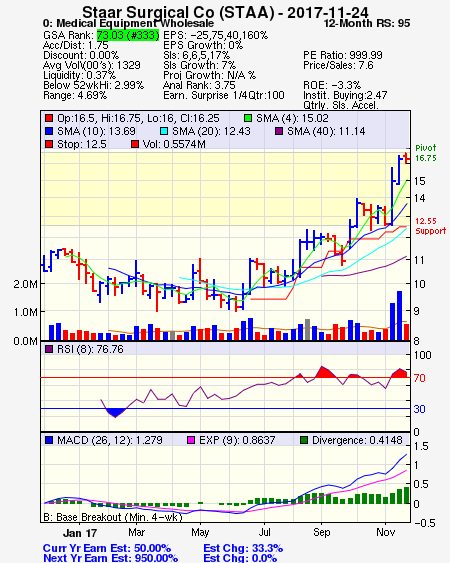
Task: Click the EPS Growth: 0% text
Action: (203, 45)
